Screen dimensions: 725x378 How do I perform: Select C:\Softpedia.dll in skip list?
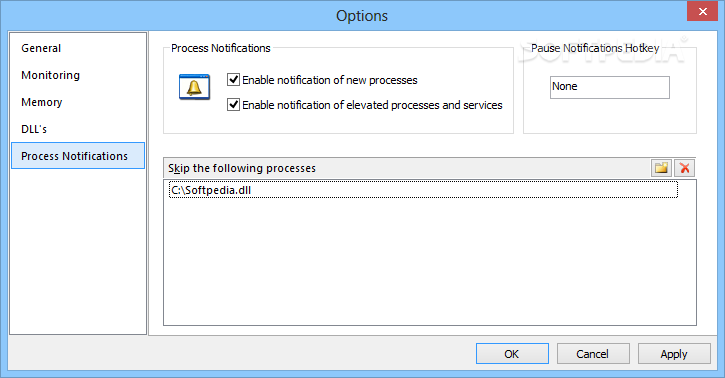[423, 190]
